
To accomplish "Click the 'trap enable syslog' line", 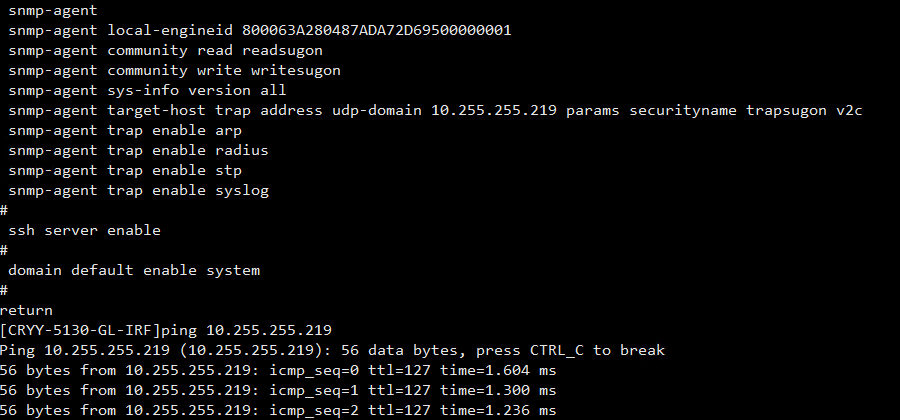I will pyautogui.click(x=138, y=190).
